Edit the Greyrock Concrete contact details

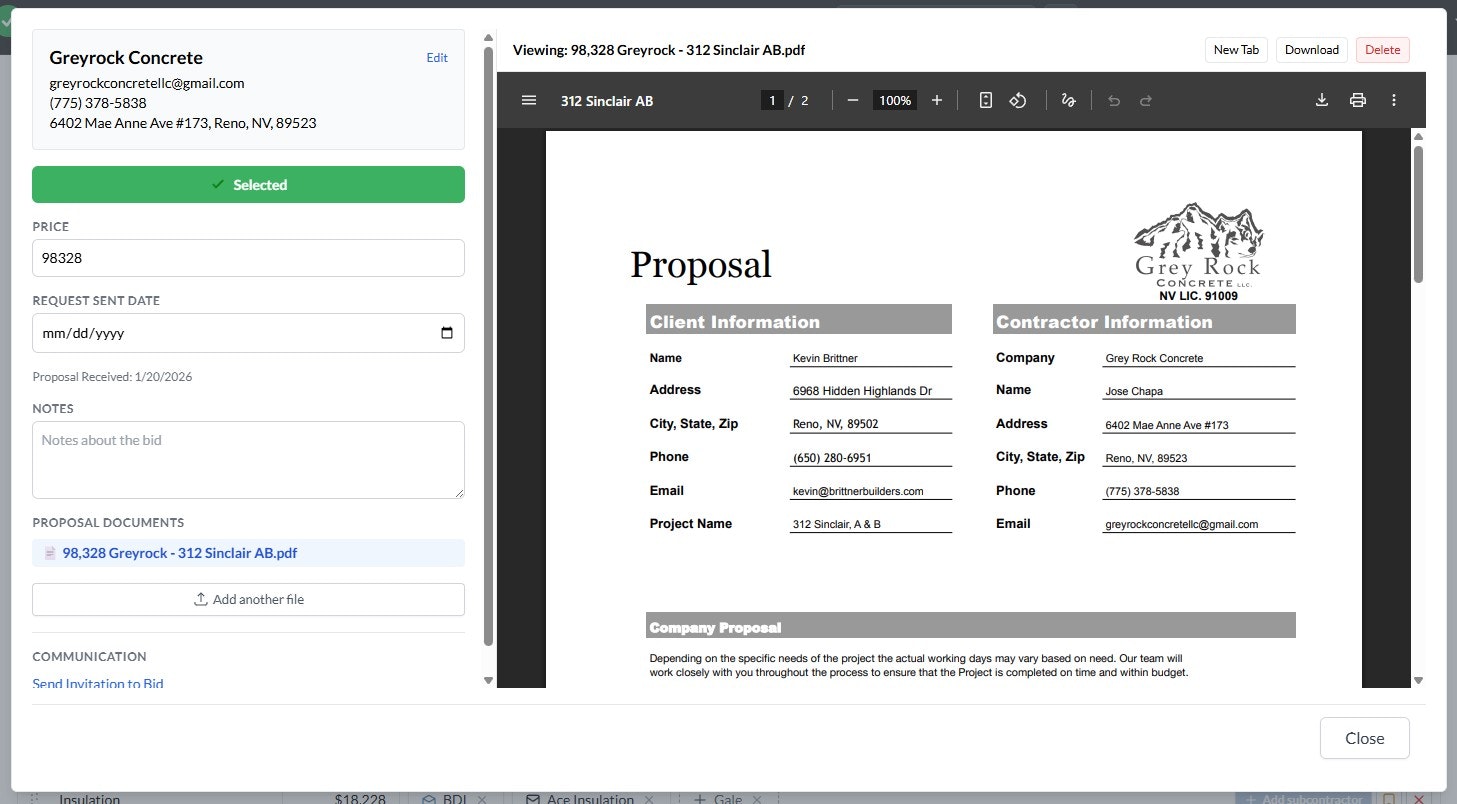[x=437, y=57]
